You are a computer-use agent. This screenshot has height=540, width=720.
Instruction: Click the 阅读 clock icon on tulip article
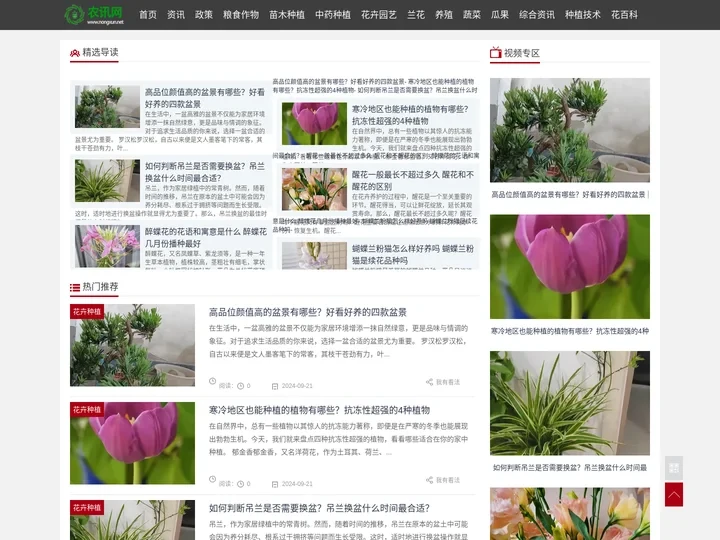pos(240,484)
